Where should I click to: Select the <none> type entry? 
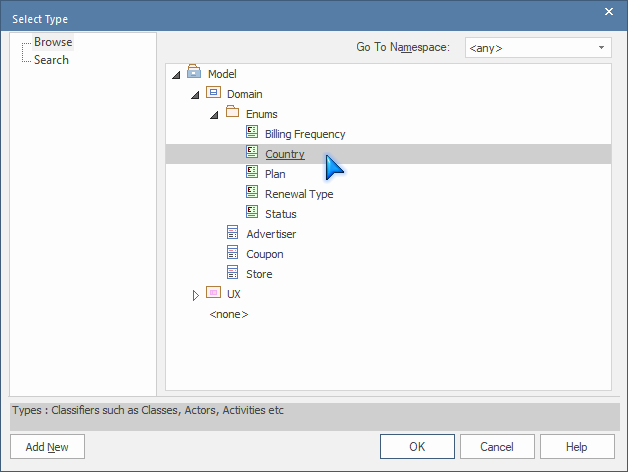[229, 314]
